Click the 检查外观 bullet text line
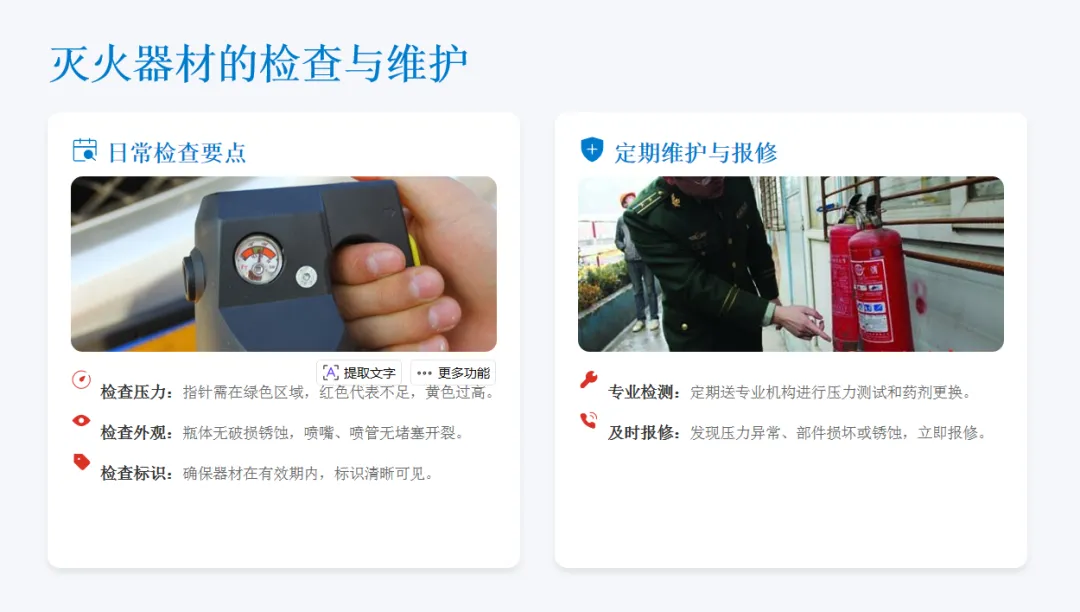 click(x=282, y=433)
